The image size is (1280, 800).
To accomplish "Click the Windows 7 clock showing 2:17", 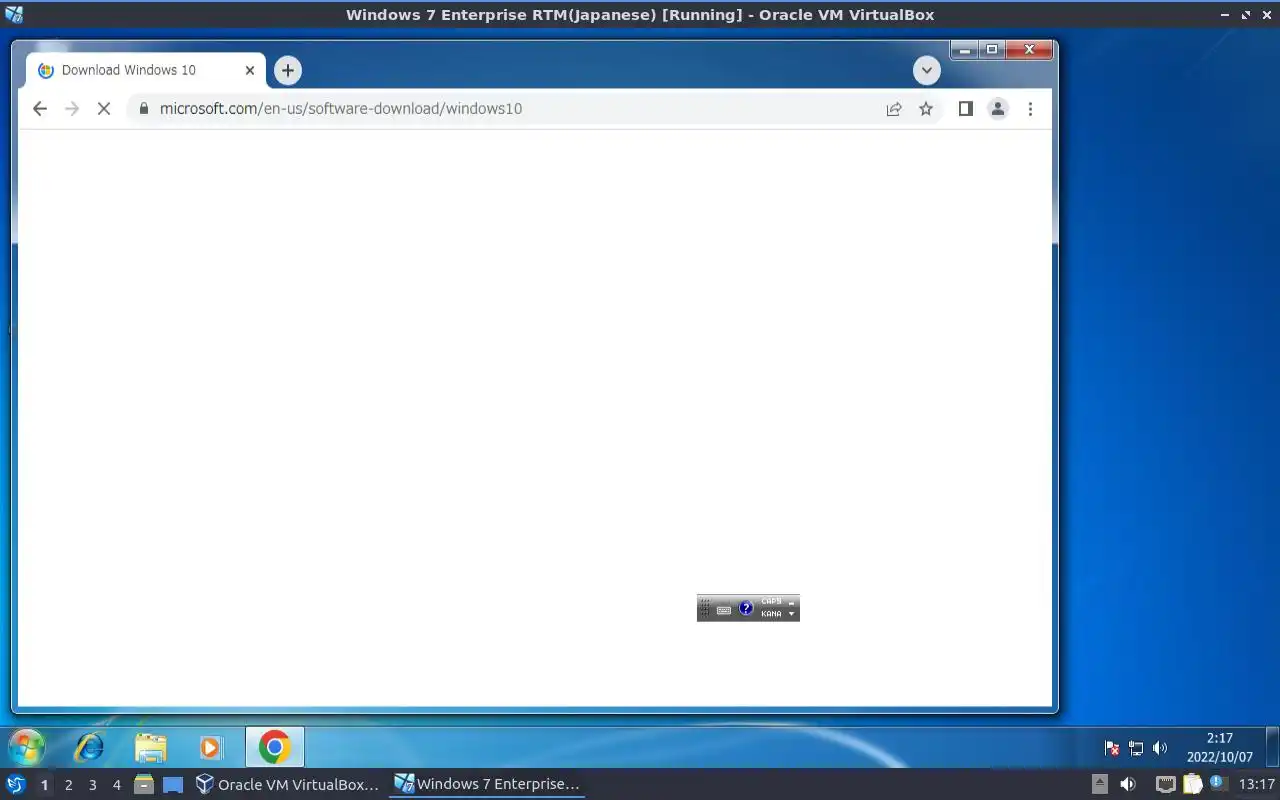I will [x=1219, y=748].
